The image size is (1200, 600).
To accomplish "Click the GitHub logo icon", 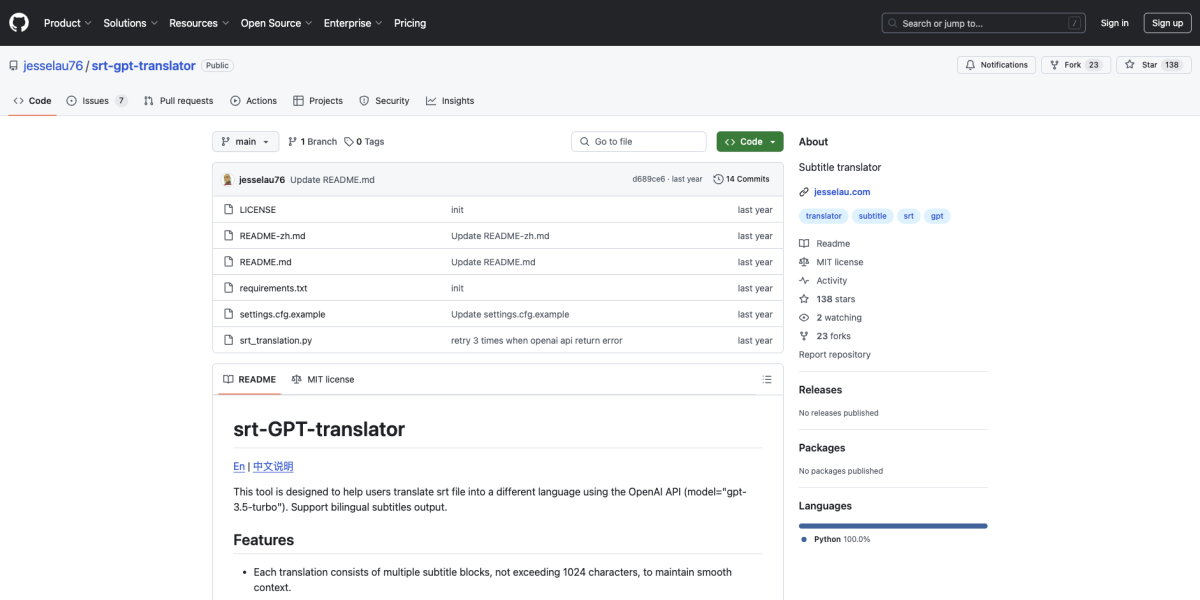I will [20, 22].
